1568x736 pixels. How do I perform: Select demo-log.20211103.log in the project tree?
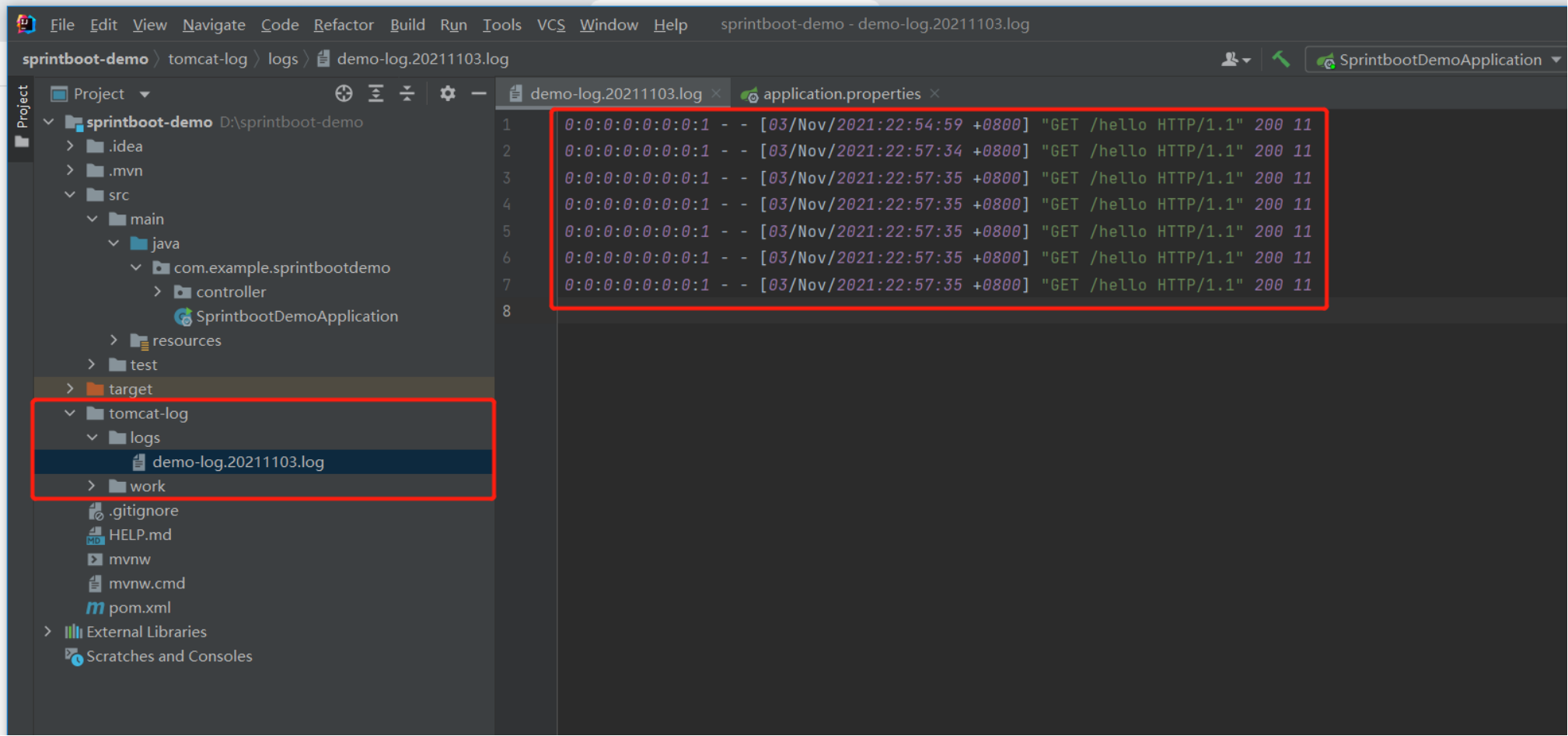click(238, 462)
